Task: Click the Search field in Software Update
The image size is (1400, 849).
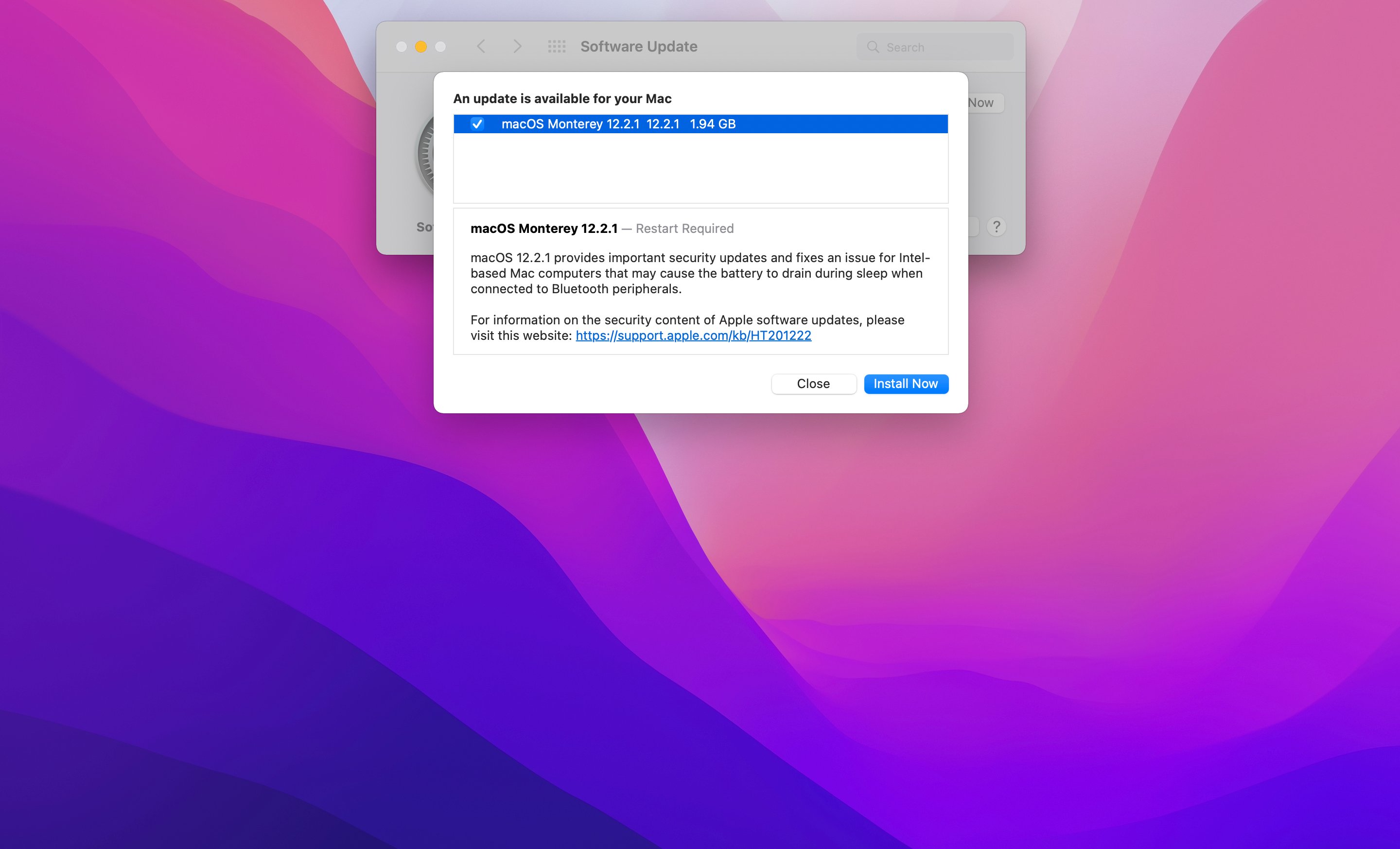Action: (x=935, y=47)
